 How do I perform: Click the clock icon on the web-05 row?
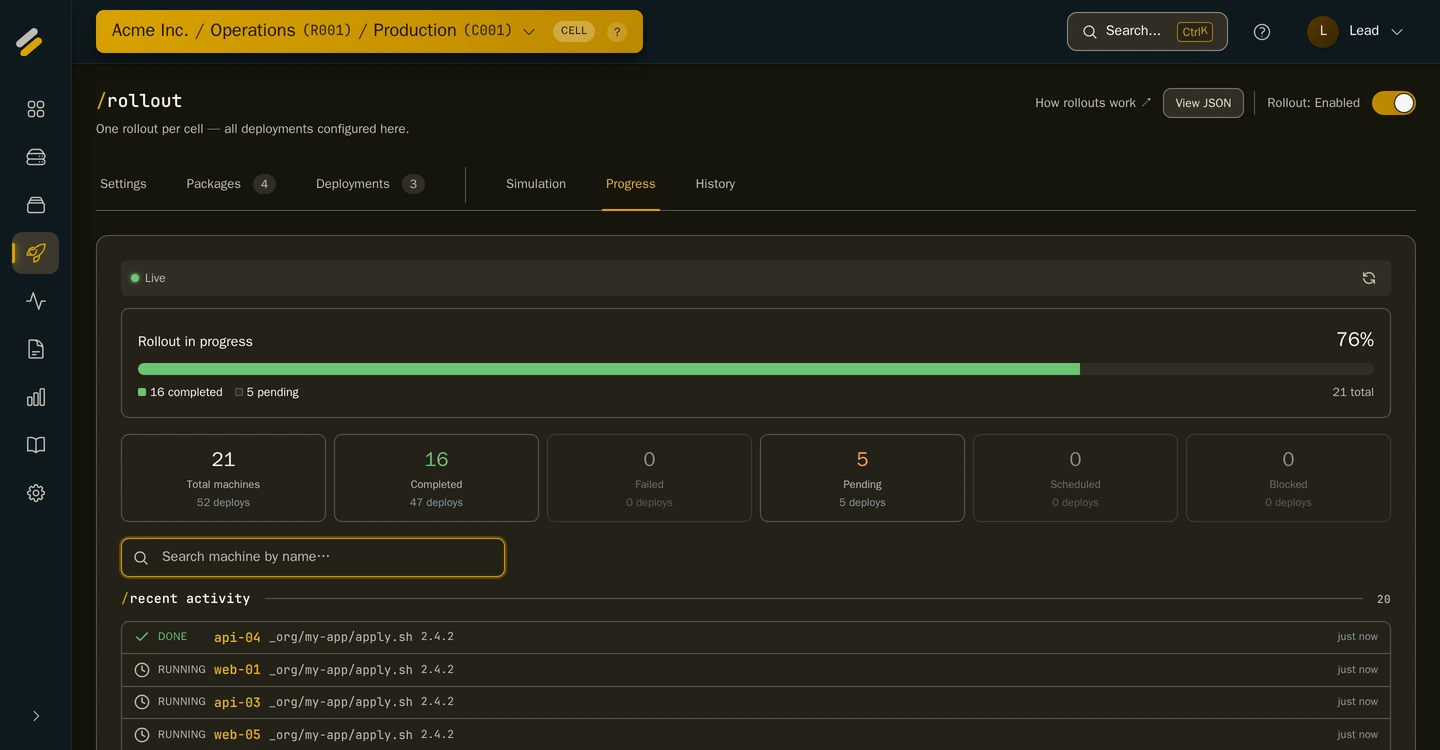click(x=142, y=735)
